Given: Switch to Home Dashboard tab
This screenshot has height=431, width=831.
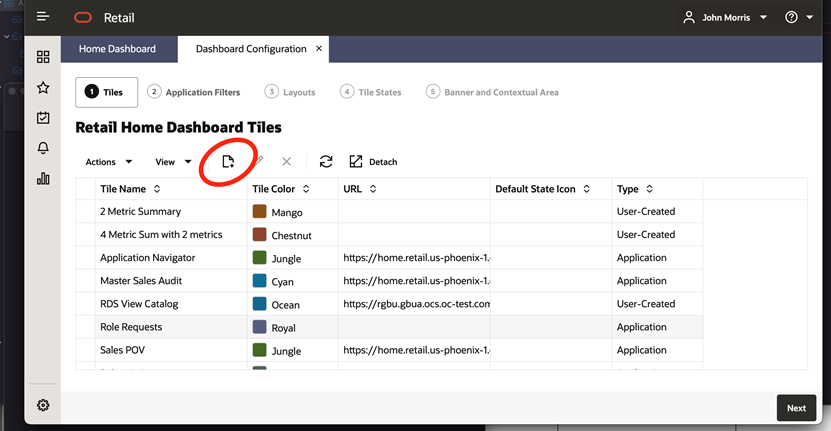Looking at the screenshot, I should 117,49.
